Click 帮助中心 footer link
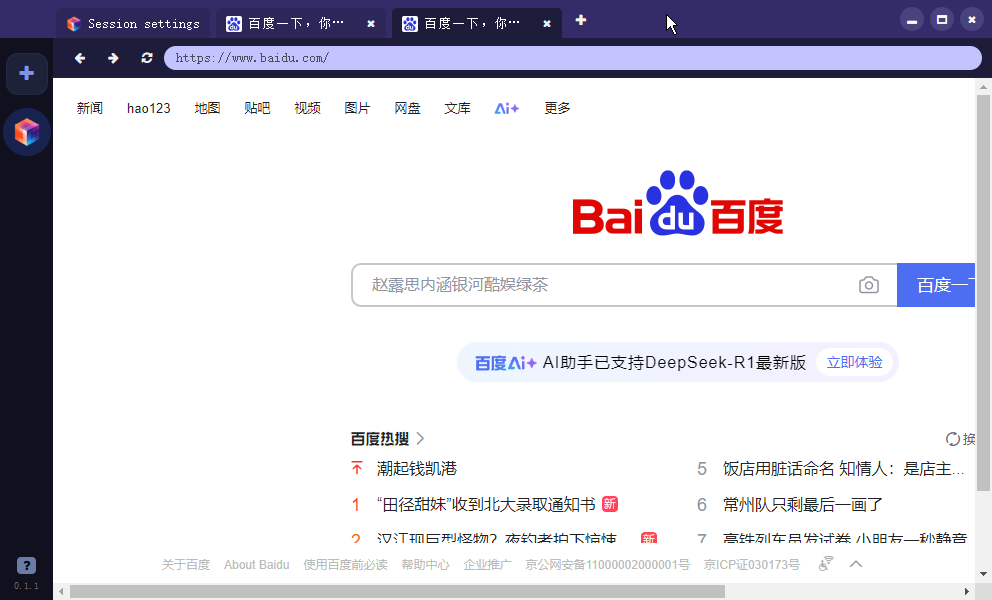The image size is (992, 600). click(x=425, y=565)
